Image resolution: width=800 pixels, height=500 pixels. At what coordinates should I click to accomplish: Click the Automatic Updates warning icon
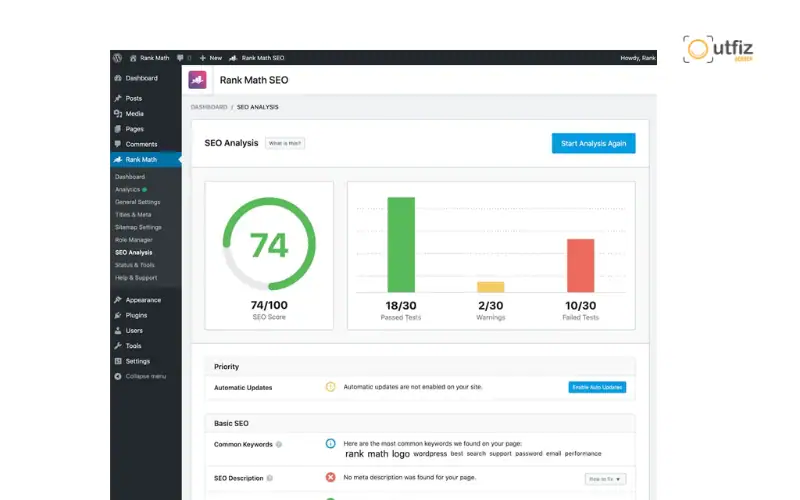(331, 387)
